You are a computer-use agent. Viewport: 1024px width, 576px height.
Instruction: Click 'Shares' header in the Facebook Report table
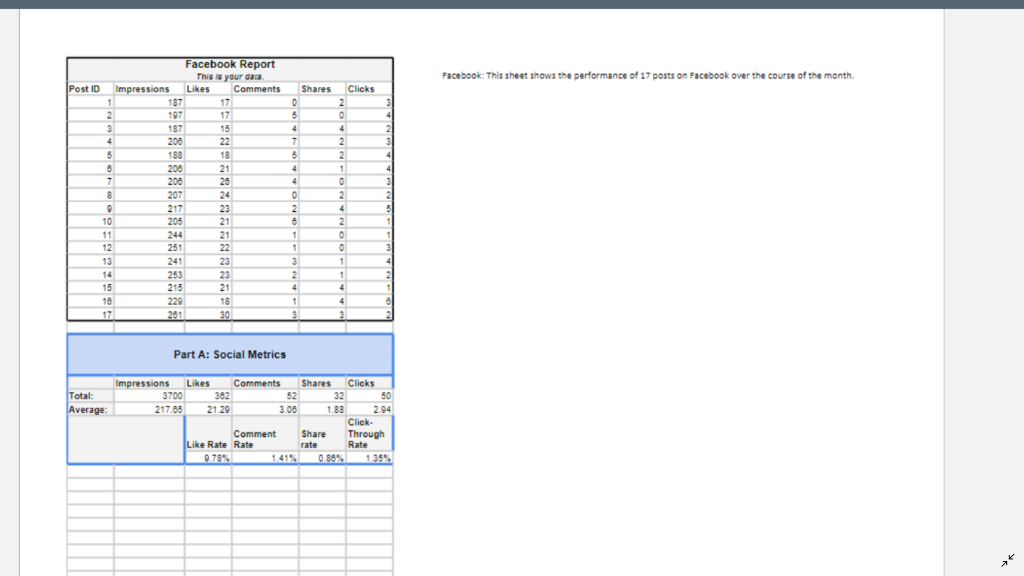tap(316, 89)
